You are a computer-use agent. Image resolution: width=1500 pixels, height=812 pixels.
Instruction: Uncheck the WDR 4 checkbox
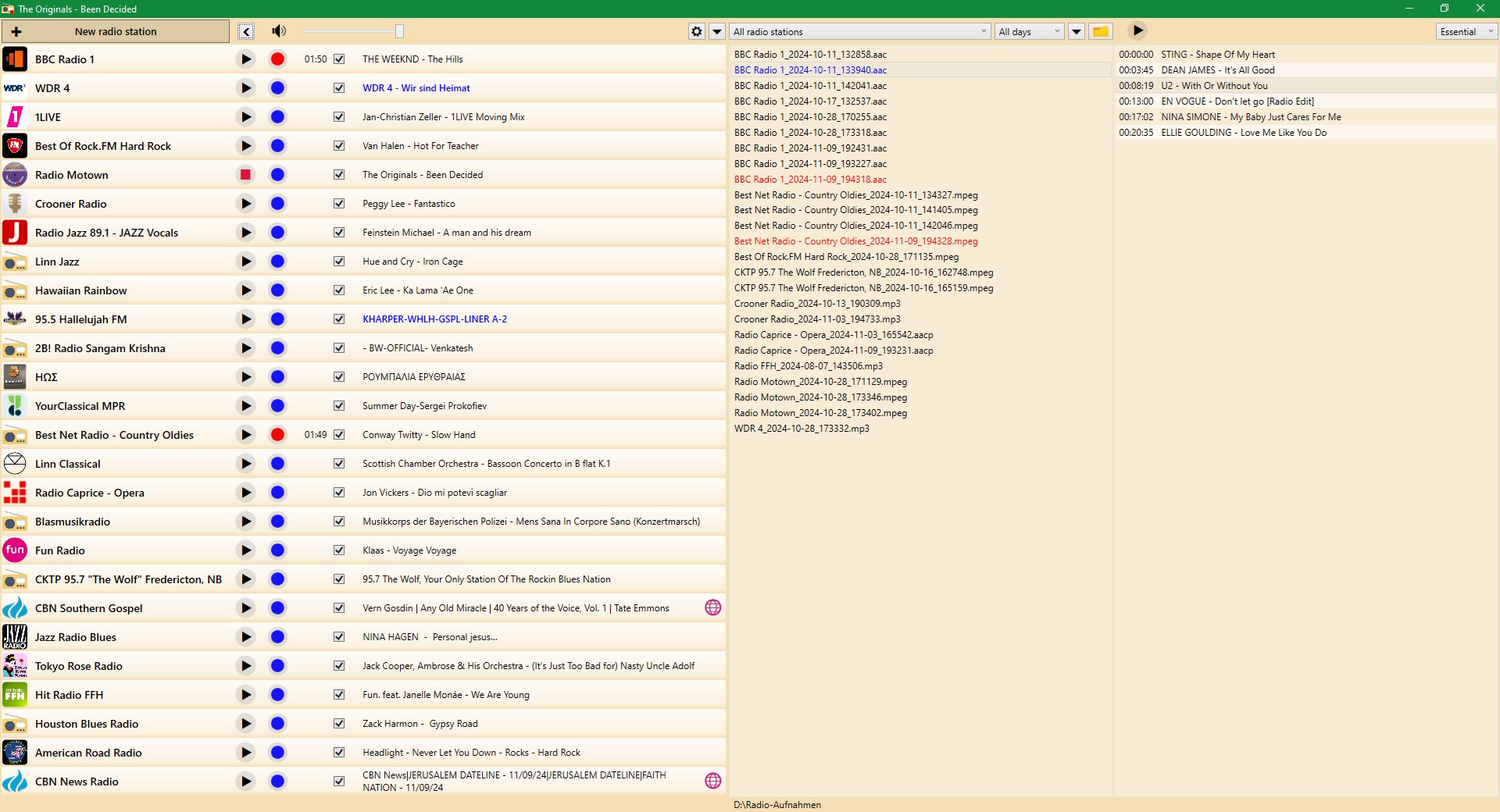[x=339, y=88]
